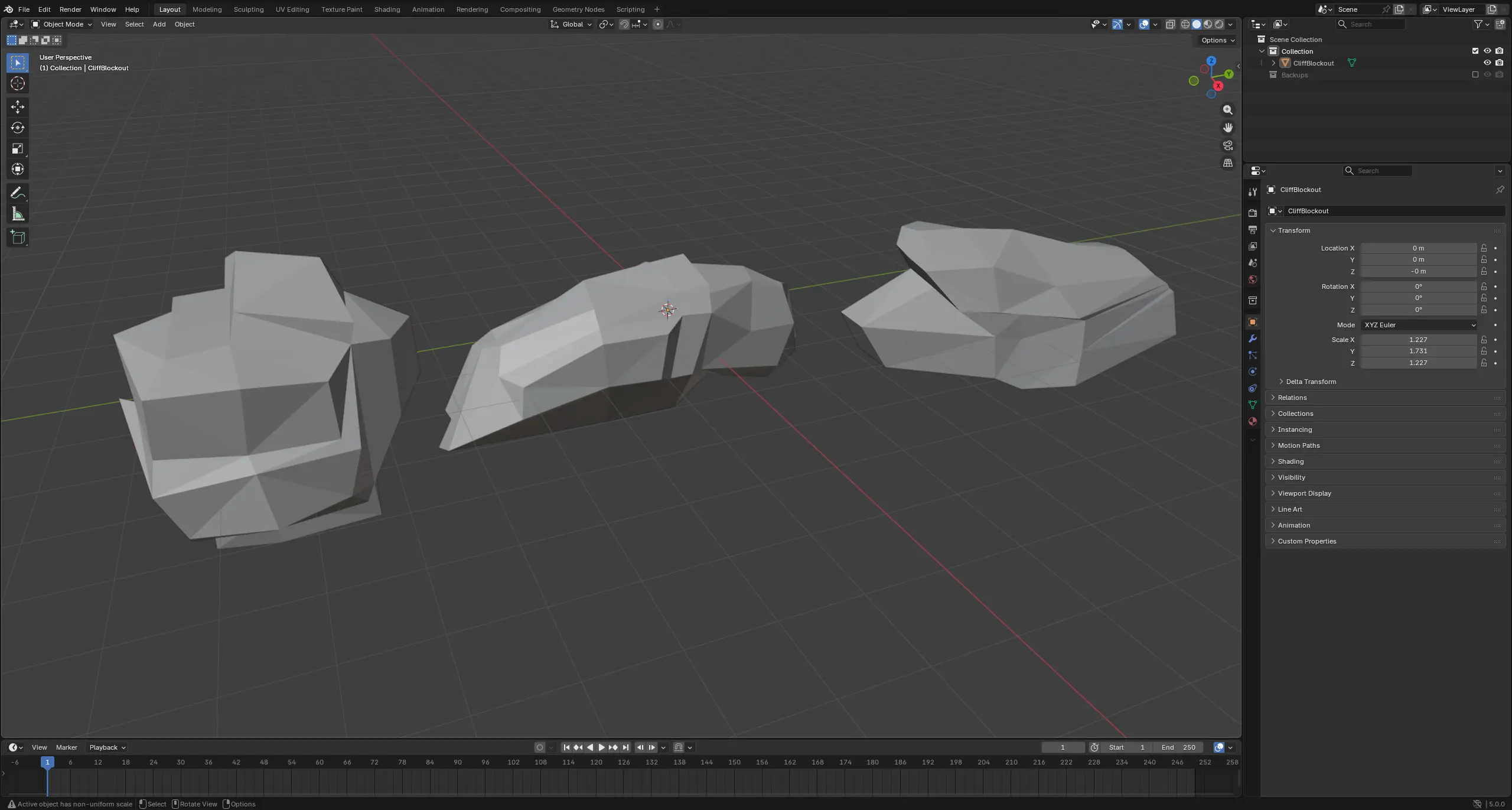Hide CliffBlockout in viewport
The width and height of the screenshot is (1512, 810).
(x=1487, y=63)
